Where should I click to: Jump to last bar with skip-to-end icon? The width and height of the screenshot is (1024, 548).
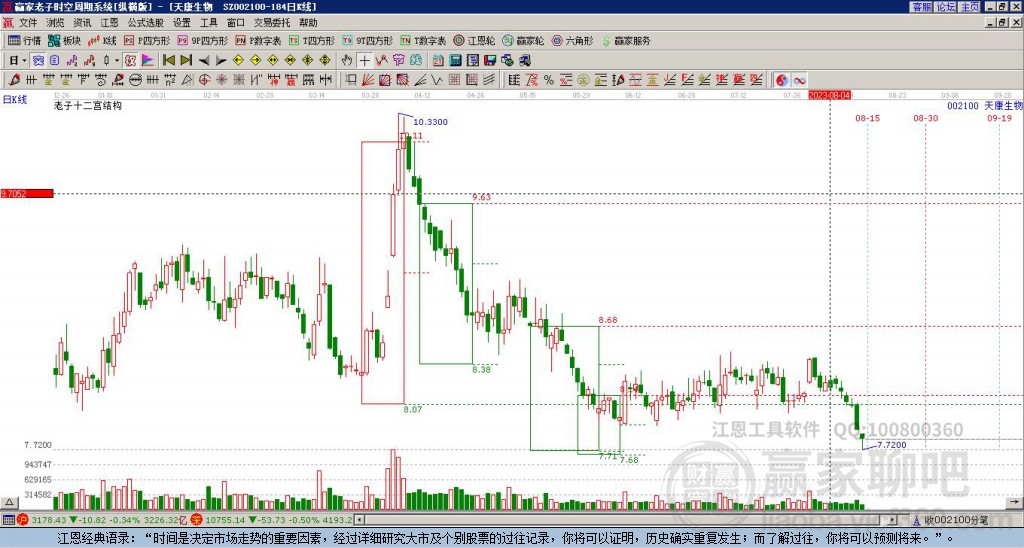point(186,61)
